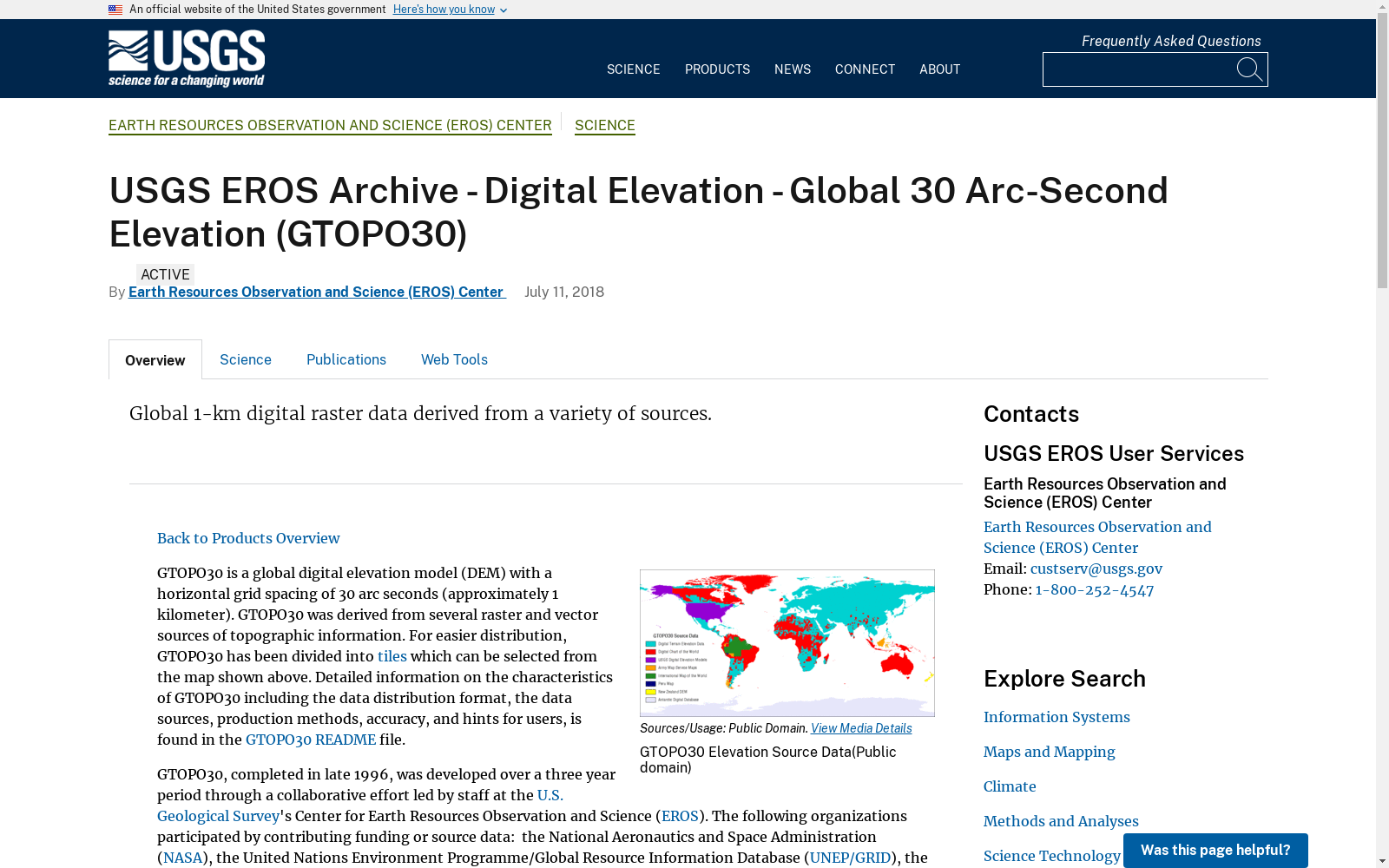Click the 'Explore Search' heading

click(1064, 679)
